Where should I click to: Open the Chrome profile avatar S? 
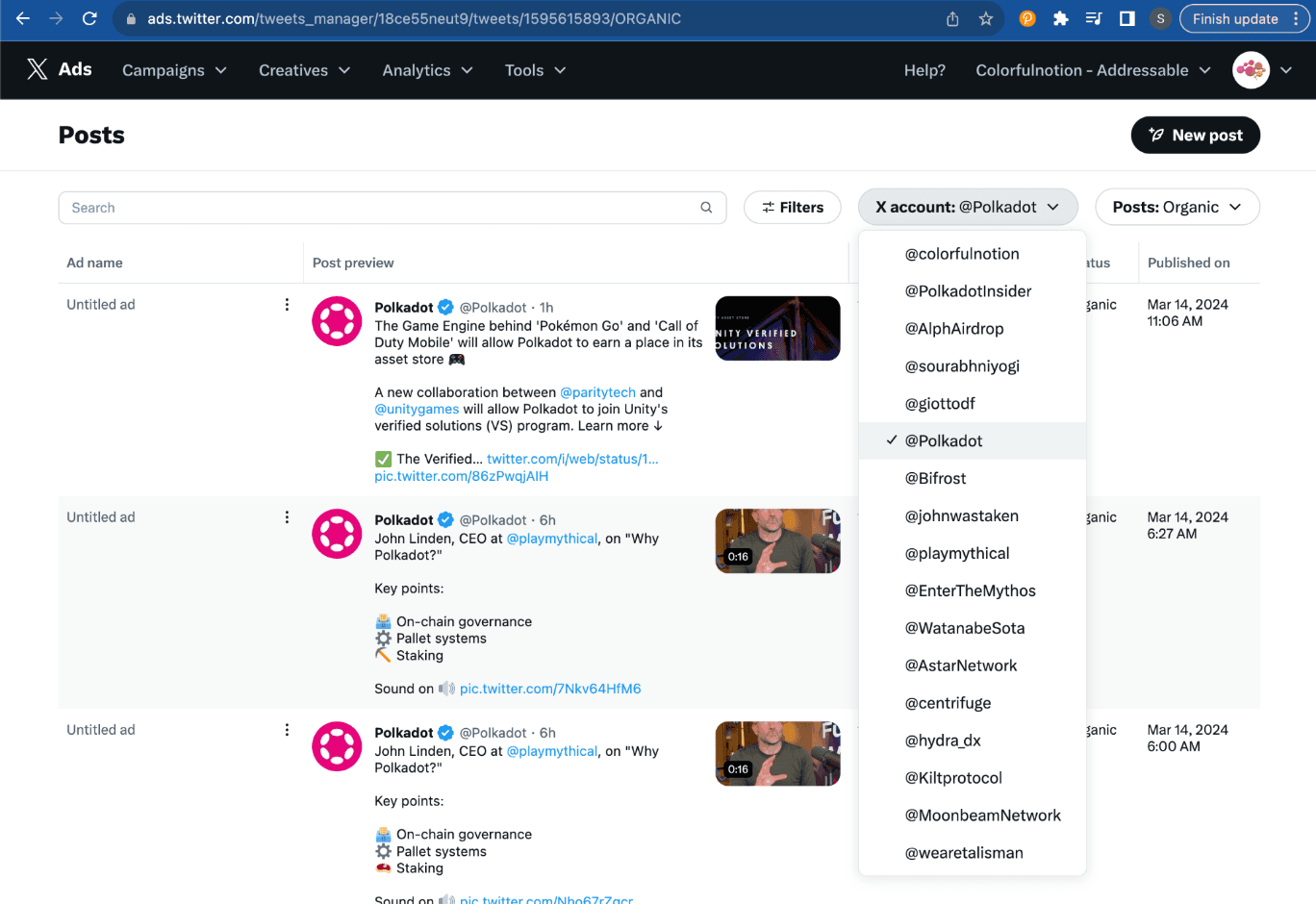pos(1161,18)
